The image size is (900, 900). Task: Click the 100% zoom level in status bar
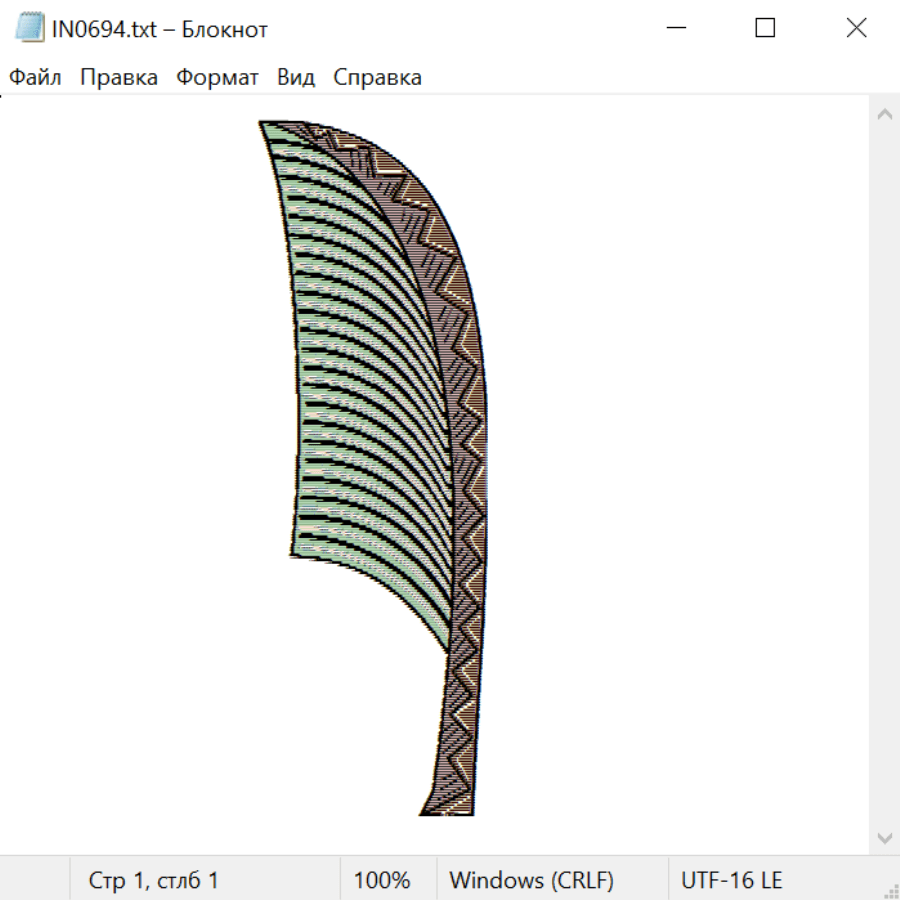coord(382,881)
